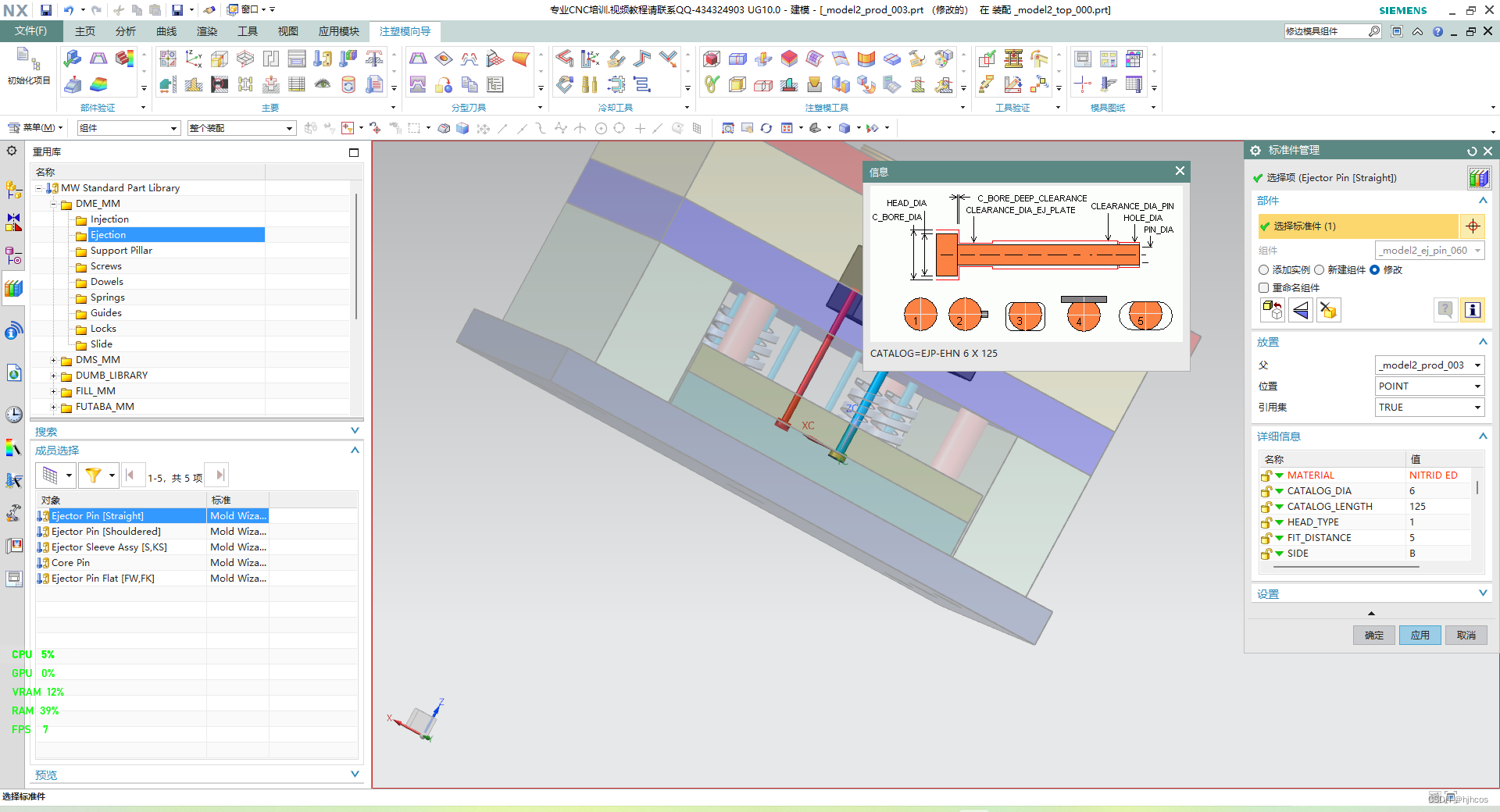Click the information icon in standard part panel

(x=1472, y=310)
